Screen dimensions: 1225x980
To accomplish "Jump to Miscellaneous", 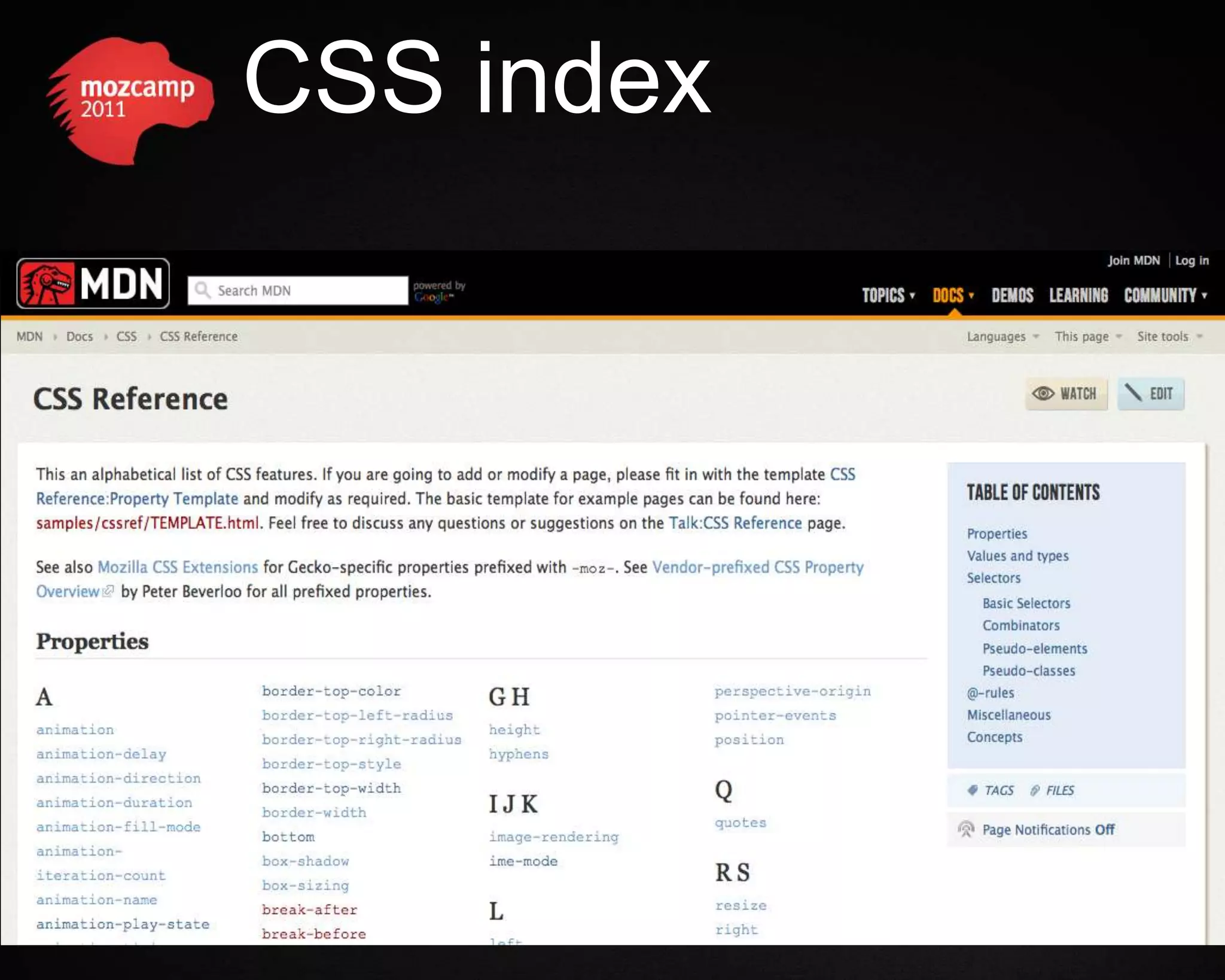I will coord(1009,715).
